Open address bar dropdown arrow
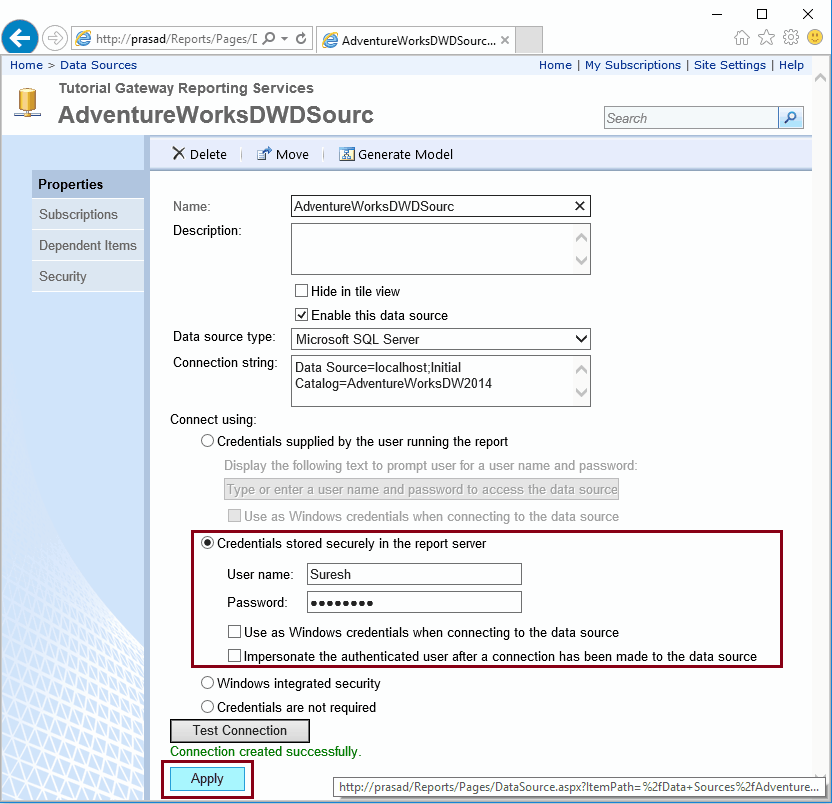Viewport: 832px width, 804px height. 284,38
